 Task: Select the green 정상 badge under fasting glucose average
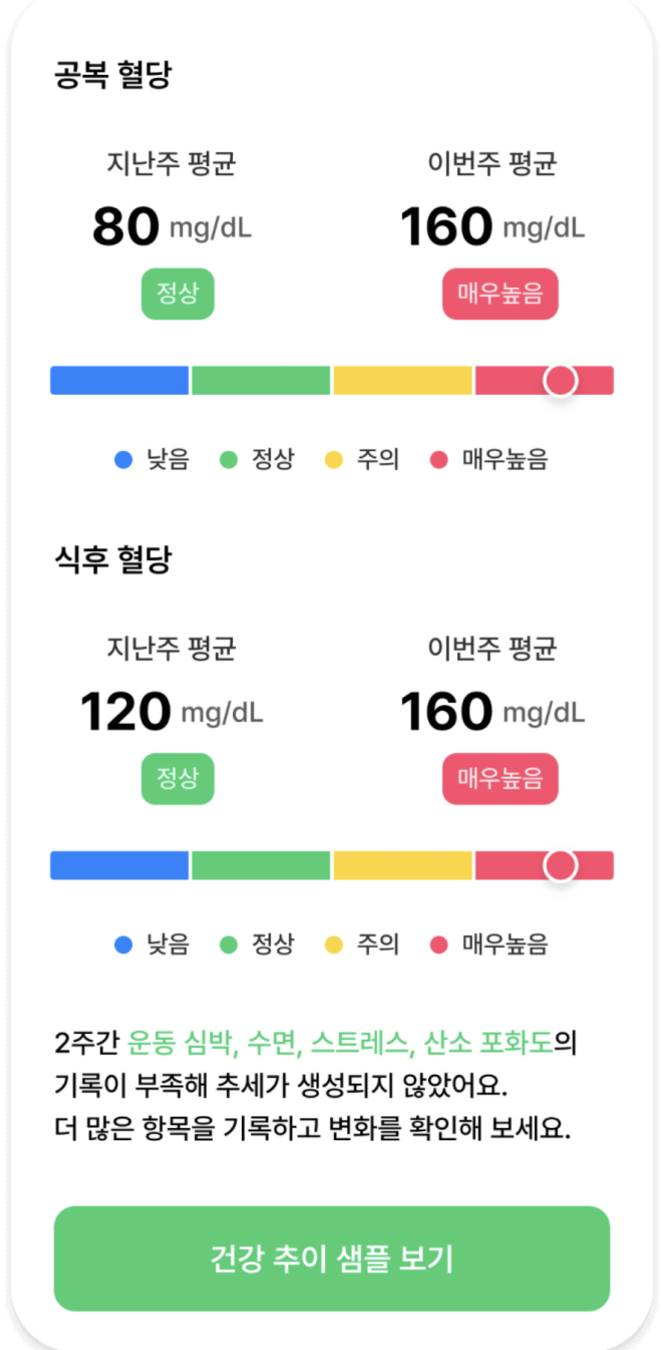[x=177, y=294]
